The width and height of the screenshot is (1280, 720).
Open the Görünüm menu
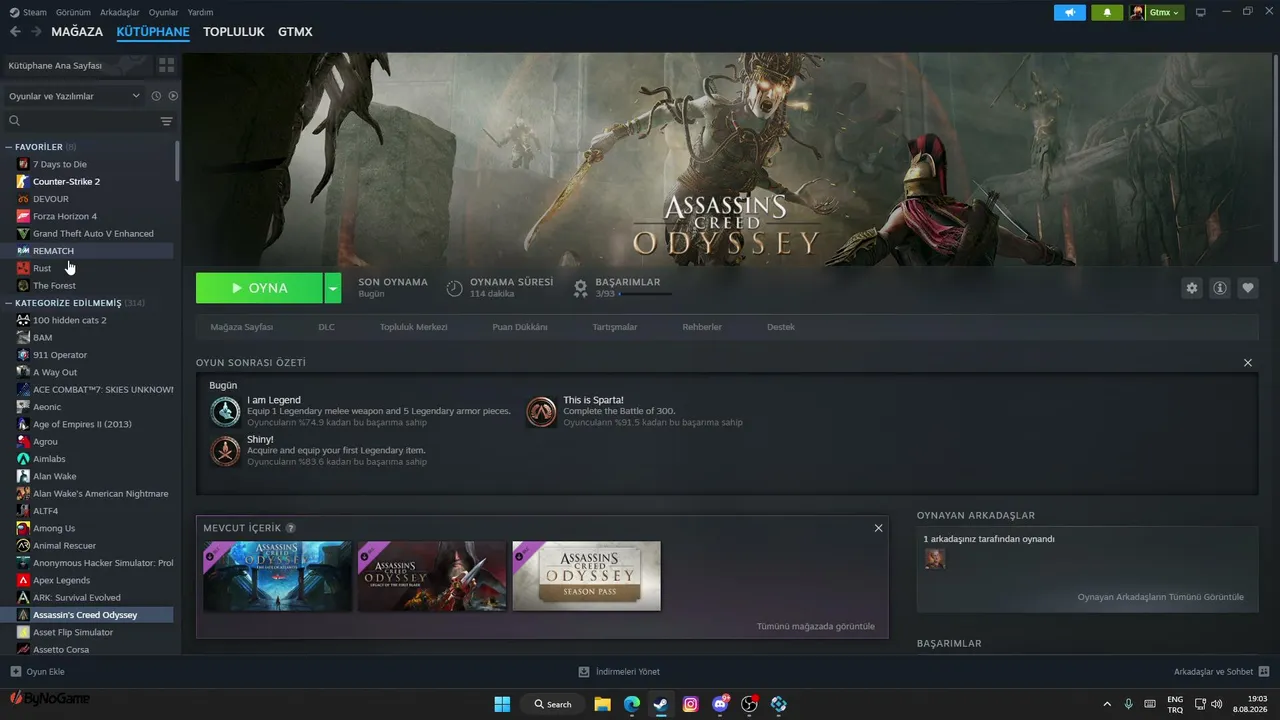[74, 12]
